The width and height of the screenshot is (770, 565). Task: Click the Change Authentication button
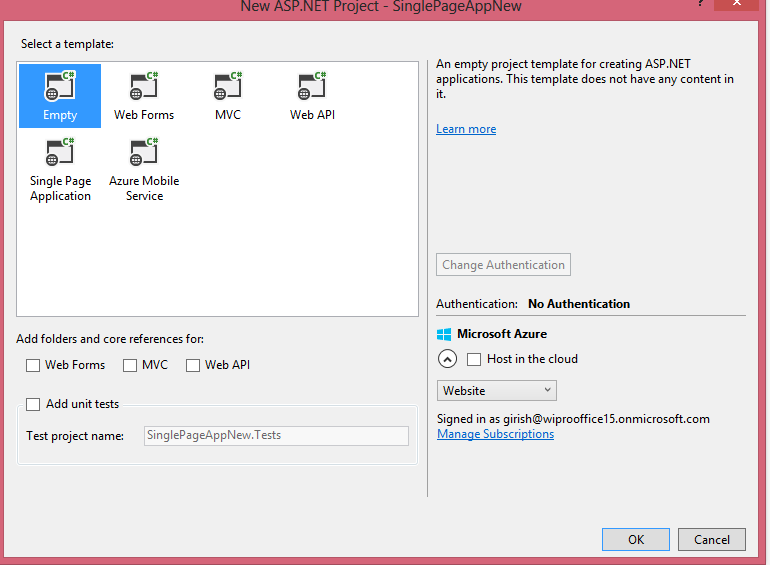point(503,265)
